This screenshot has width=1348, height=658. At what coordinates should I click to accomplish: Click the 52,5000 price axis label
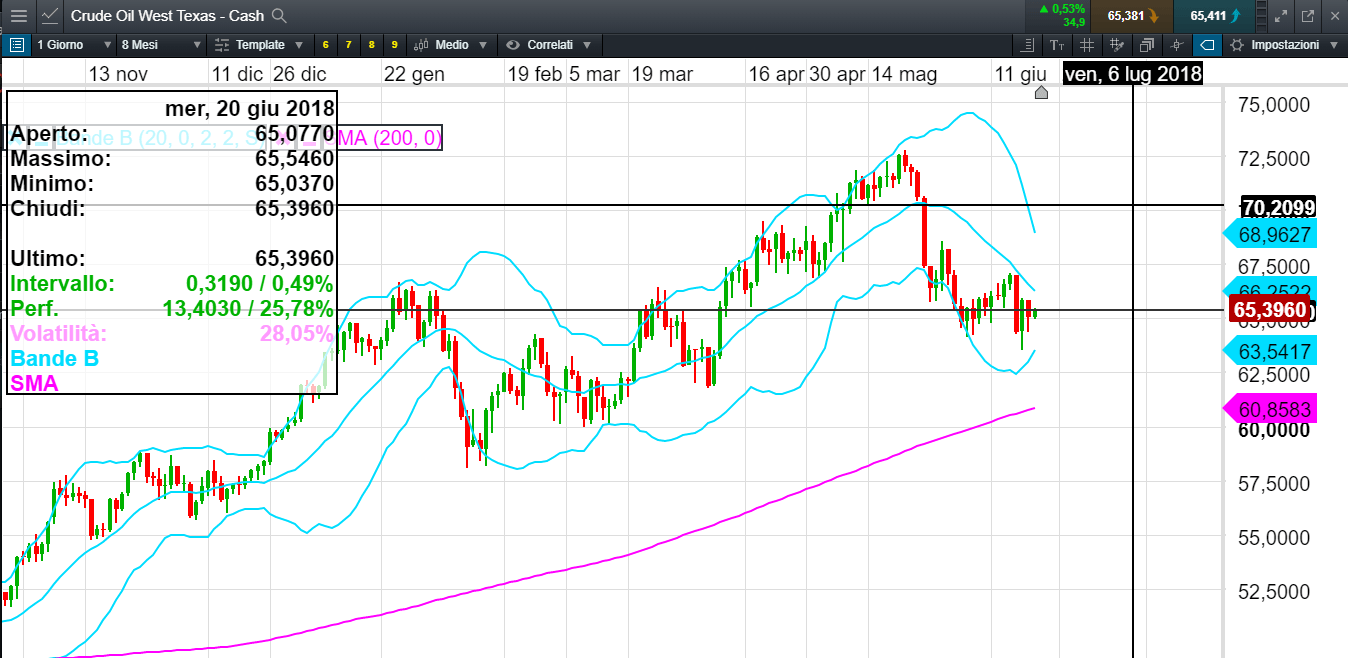coord(1274,591)
